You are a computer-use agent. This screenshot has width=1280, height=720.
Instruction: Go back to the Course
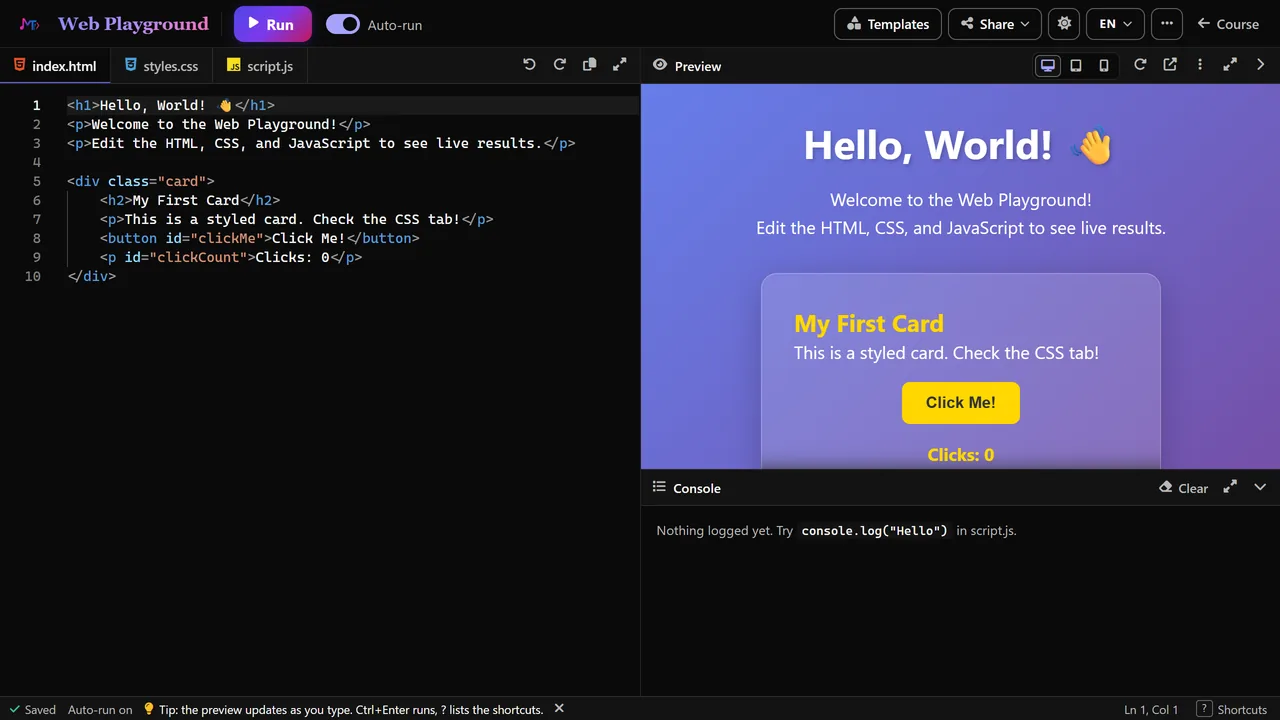pos(1228,24)
